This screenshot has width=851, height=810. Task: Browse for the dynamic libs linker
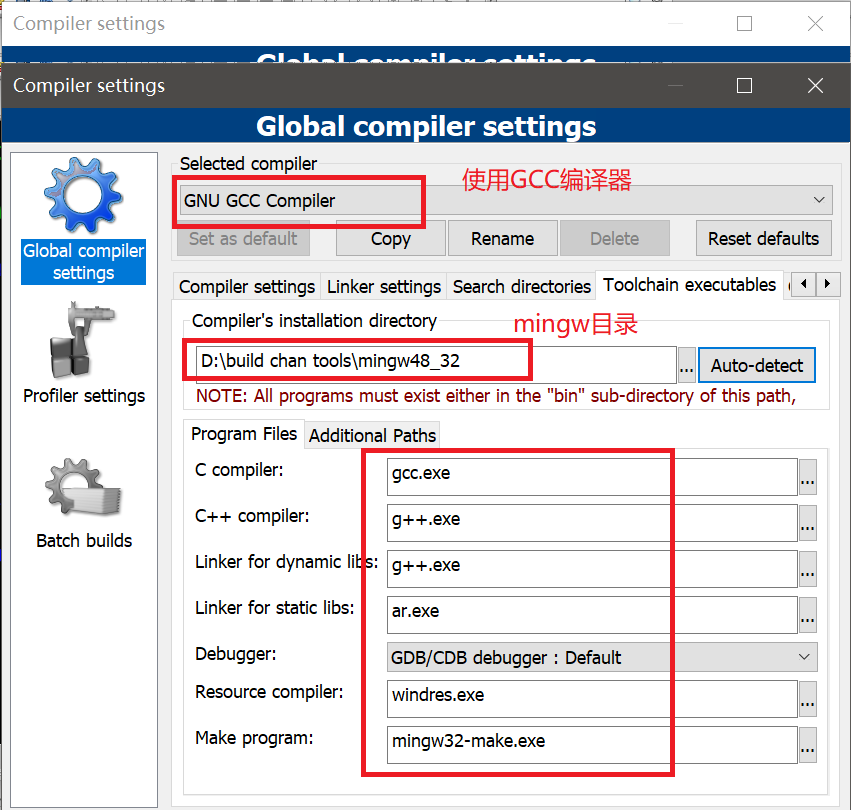tap(807, 569)
